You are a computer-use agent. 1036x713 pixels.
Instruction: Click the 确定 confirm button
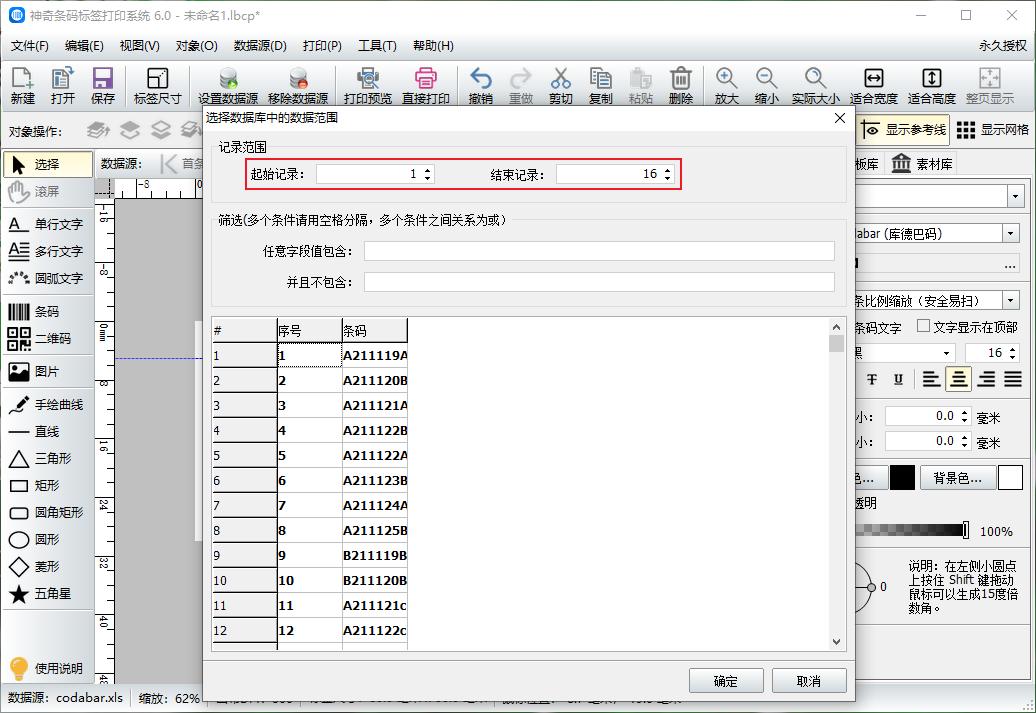[726, 680]
